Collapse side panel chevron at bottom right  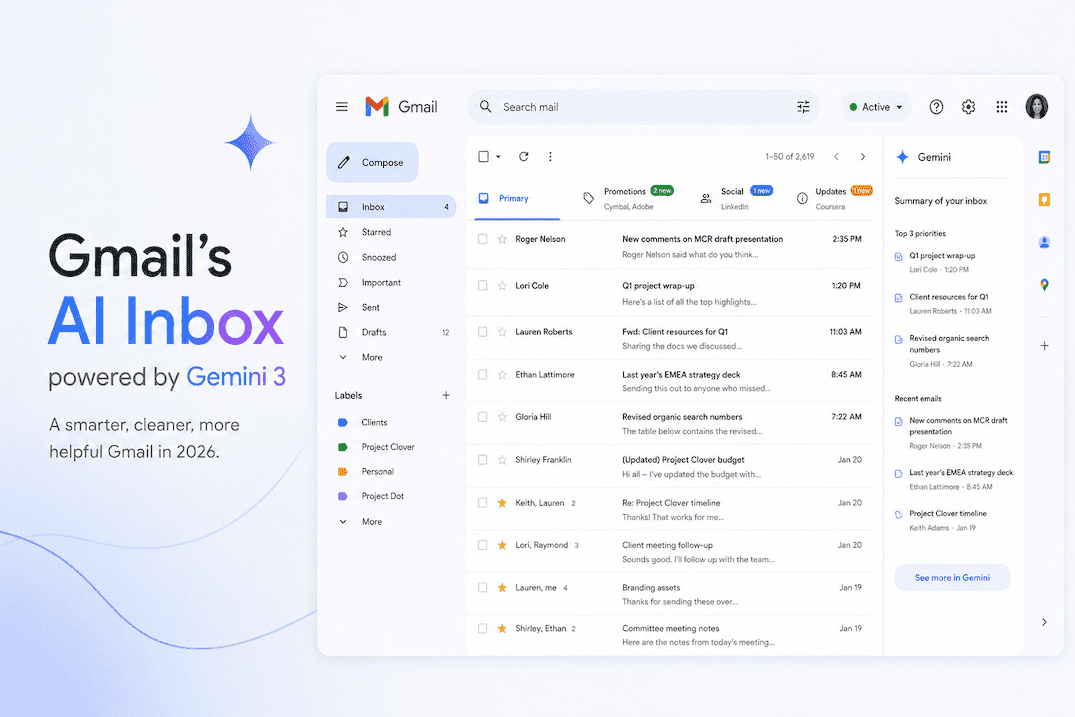click(1044, 622)
